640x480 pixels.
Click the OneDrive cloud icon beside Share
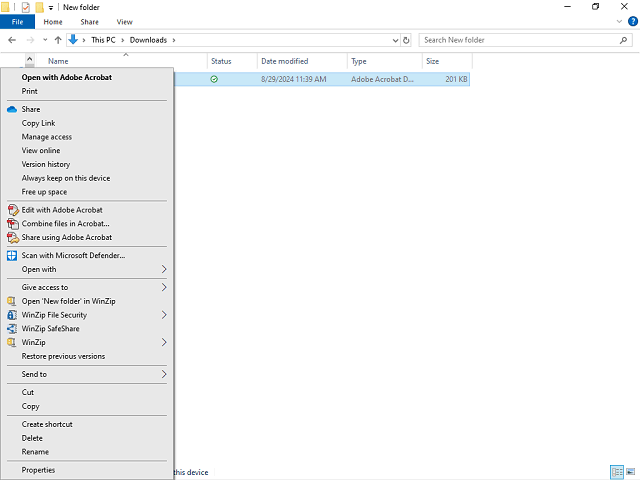click(x=12, y=109)
